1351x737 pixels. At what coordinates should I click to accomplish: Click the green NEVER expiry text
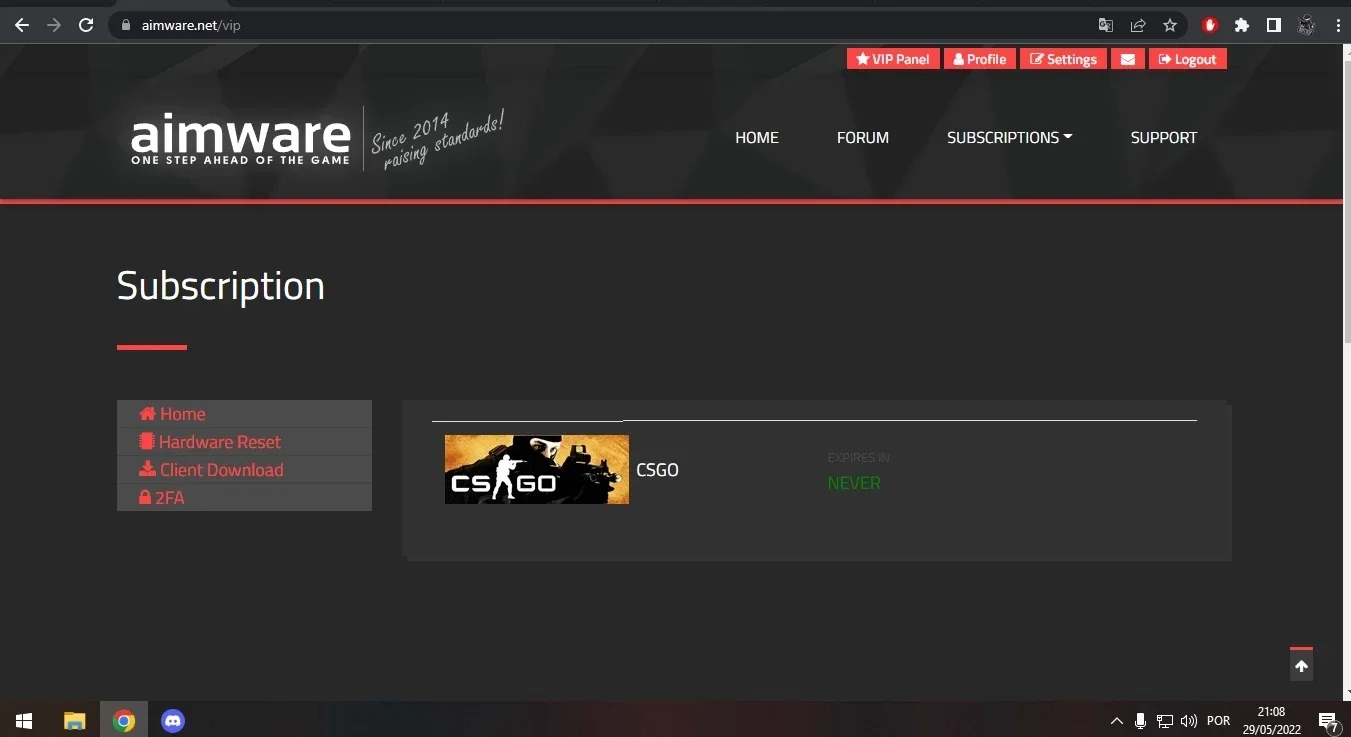[x=854, y=483]
